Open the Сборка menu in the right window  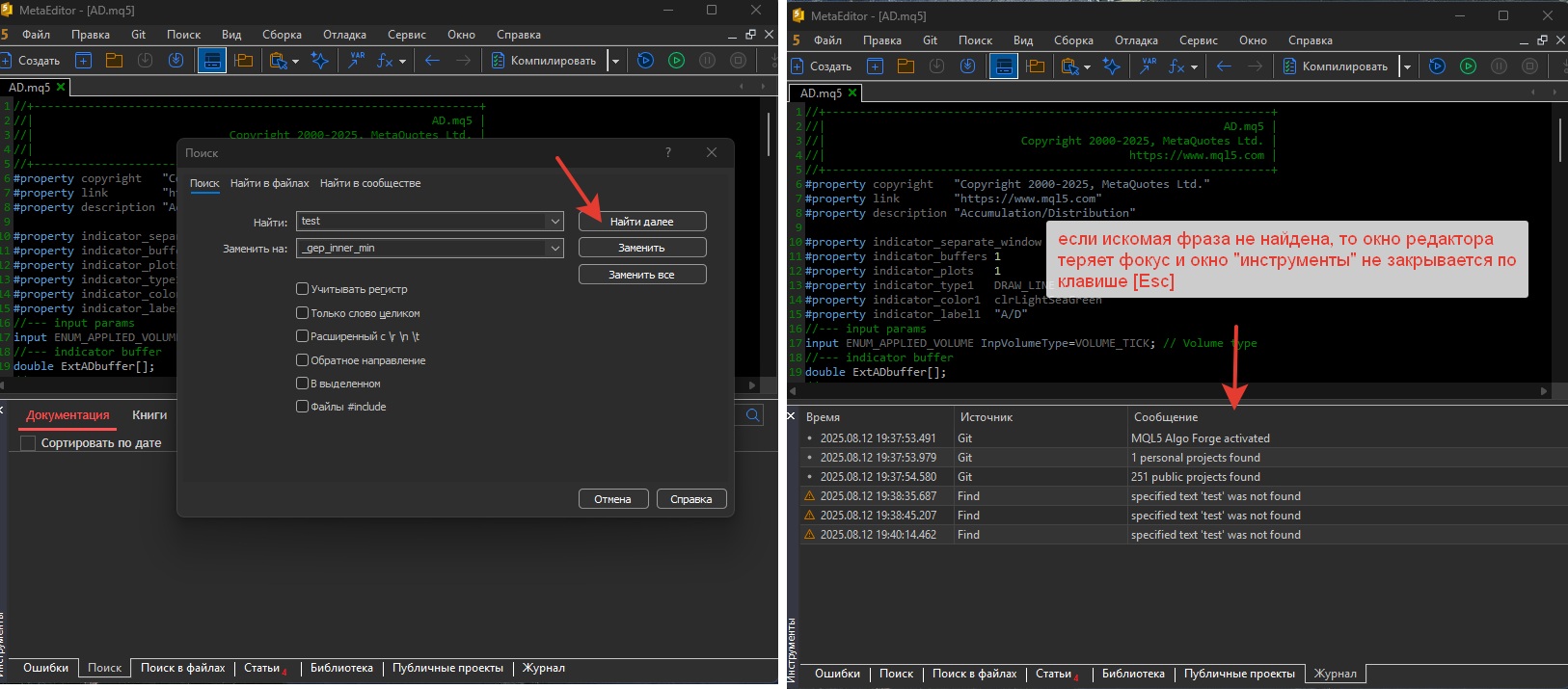1072,40
